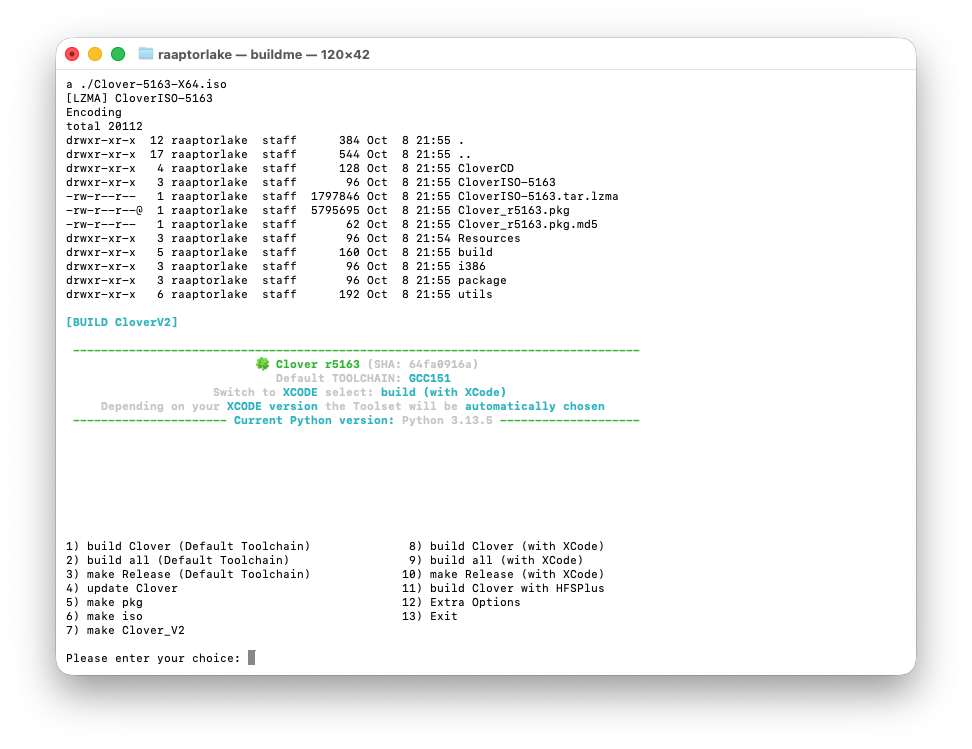Click the file name 'CloverISO-5163.tar.lzma'
This screenshot has width=972, height=749.
(x=538, y=197)
